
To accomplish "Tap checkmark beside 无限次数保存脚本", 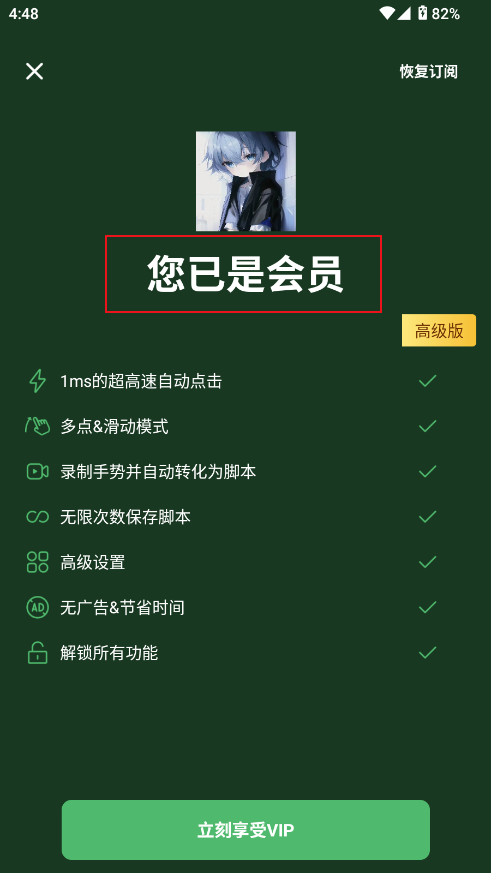I will tap(428, 517).
